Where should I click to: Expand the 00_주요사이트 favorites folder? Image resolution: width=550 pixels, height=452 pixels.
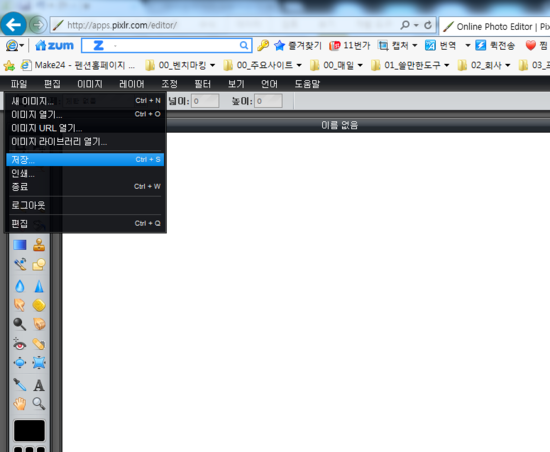pyautogui.click(x=263, y=65)
